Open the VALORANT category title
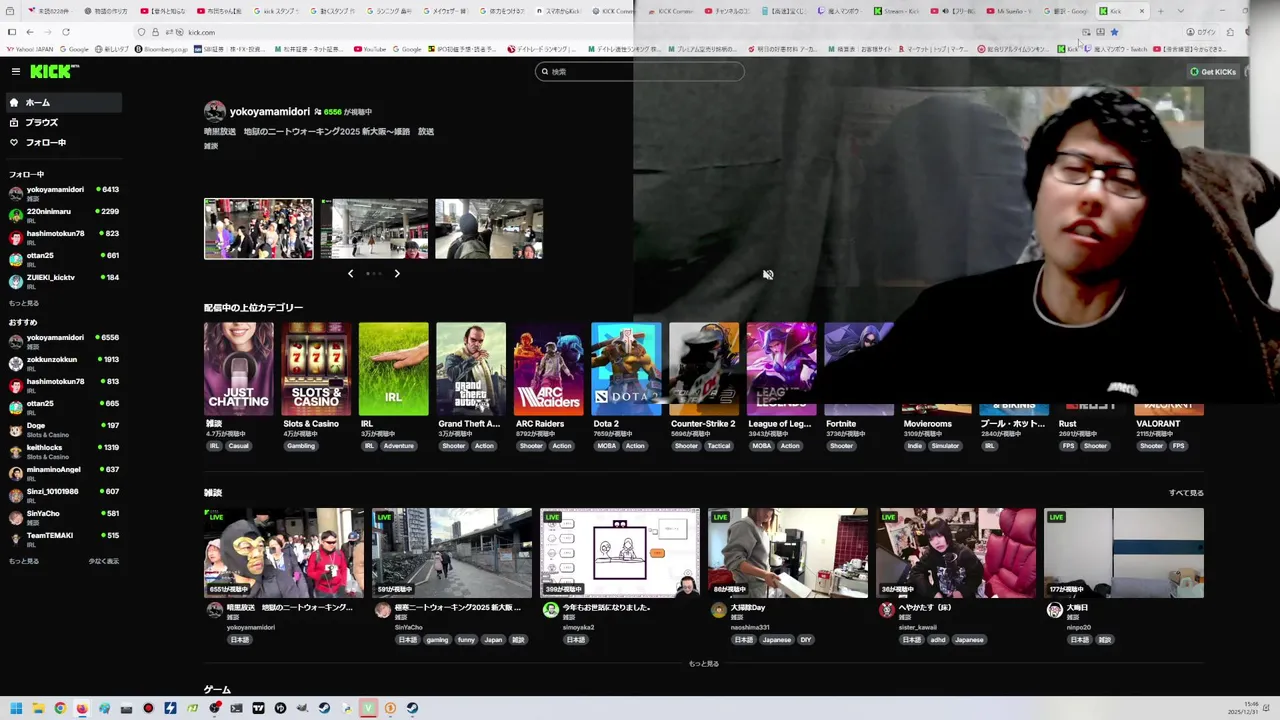The width and height of the screenshot is (1280, 720). coord(1158,424)
